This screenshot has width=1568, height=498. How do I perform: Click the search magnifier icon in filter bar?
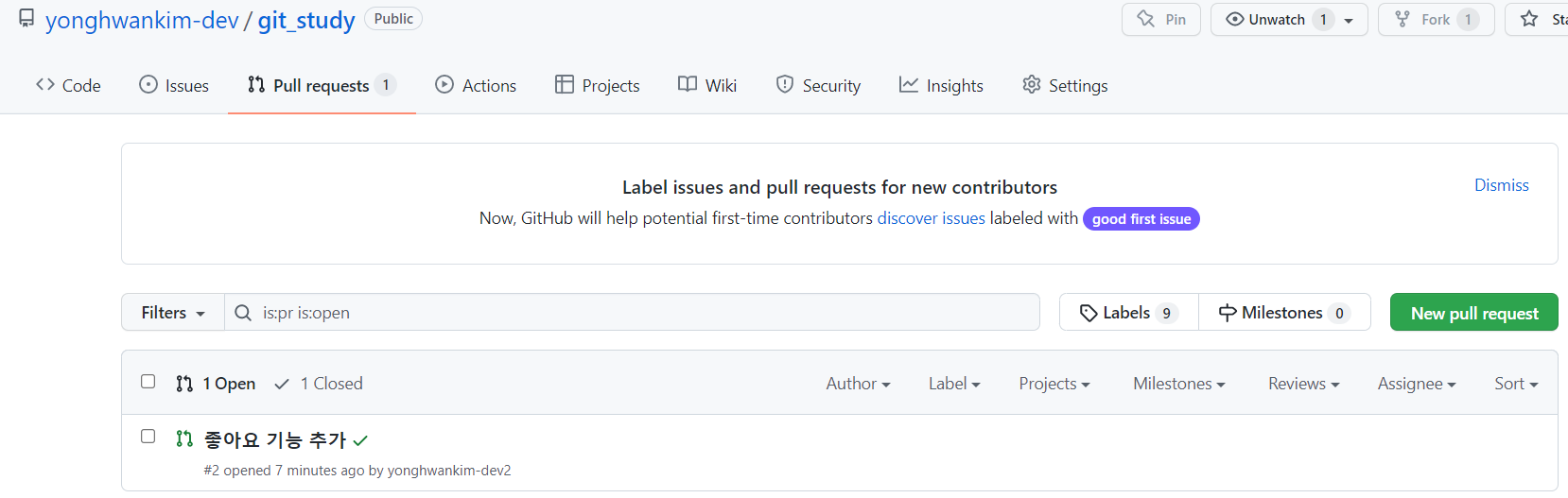pyautogui.click(x=243, y=313)
